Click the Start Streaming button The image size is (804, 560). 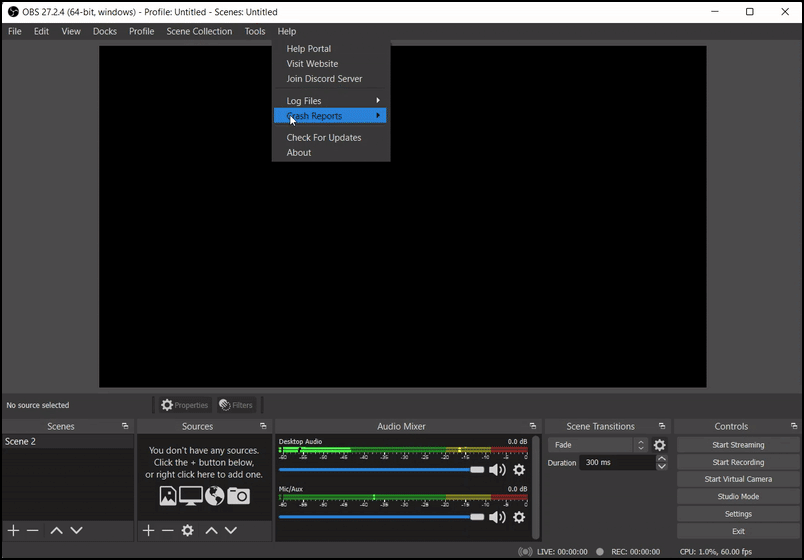(738, 445)
